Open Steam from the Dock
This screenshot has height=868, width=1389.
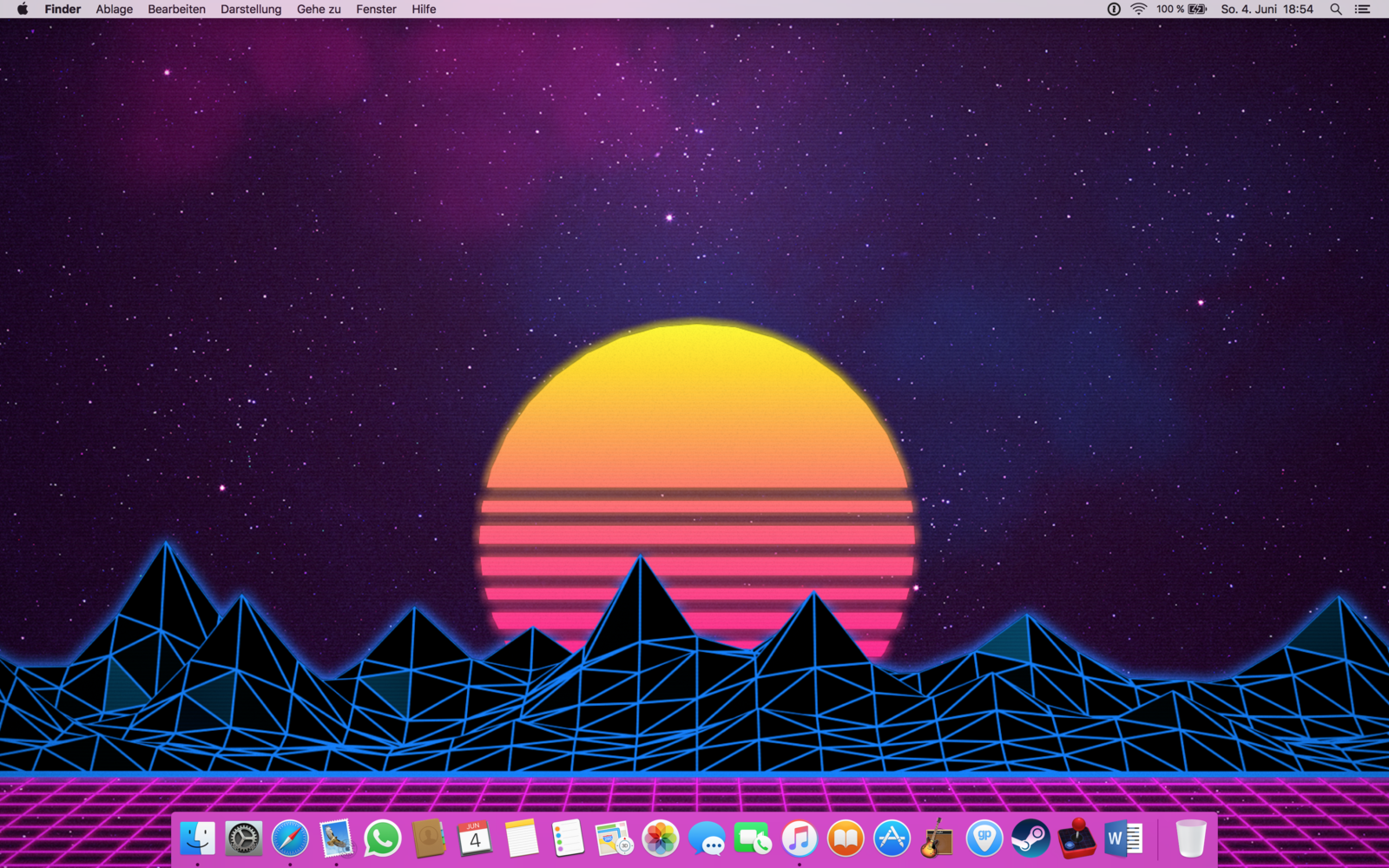(1030, 838)
